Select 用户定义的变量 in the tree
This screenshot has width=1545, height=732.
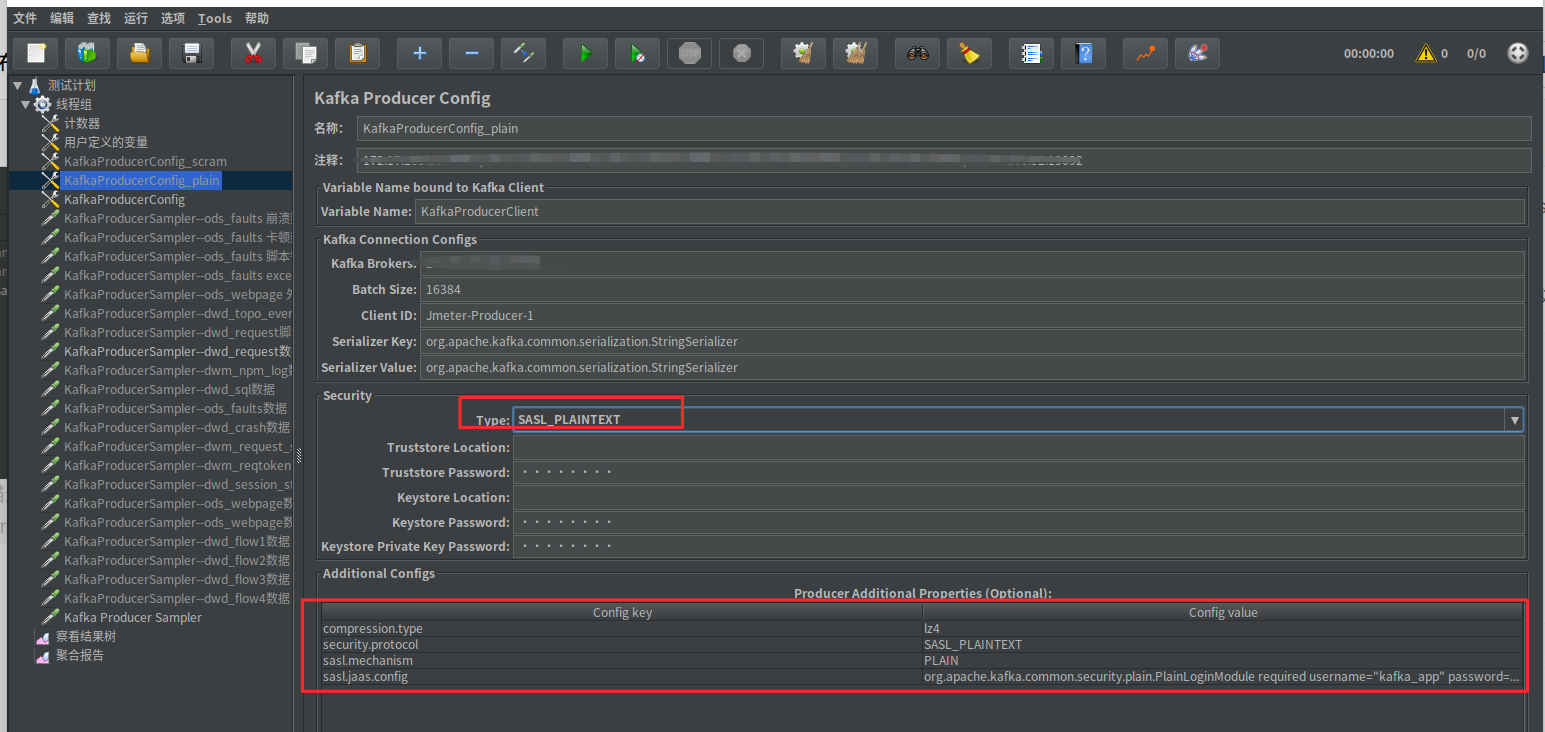pos(106,142)
